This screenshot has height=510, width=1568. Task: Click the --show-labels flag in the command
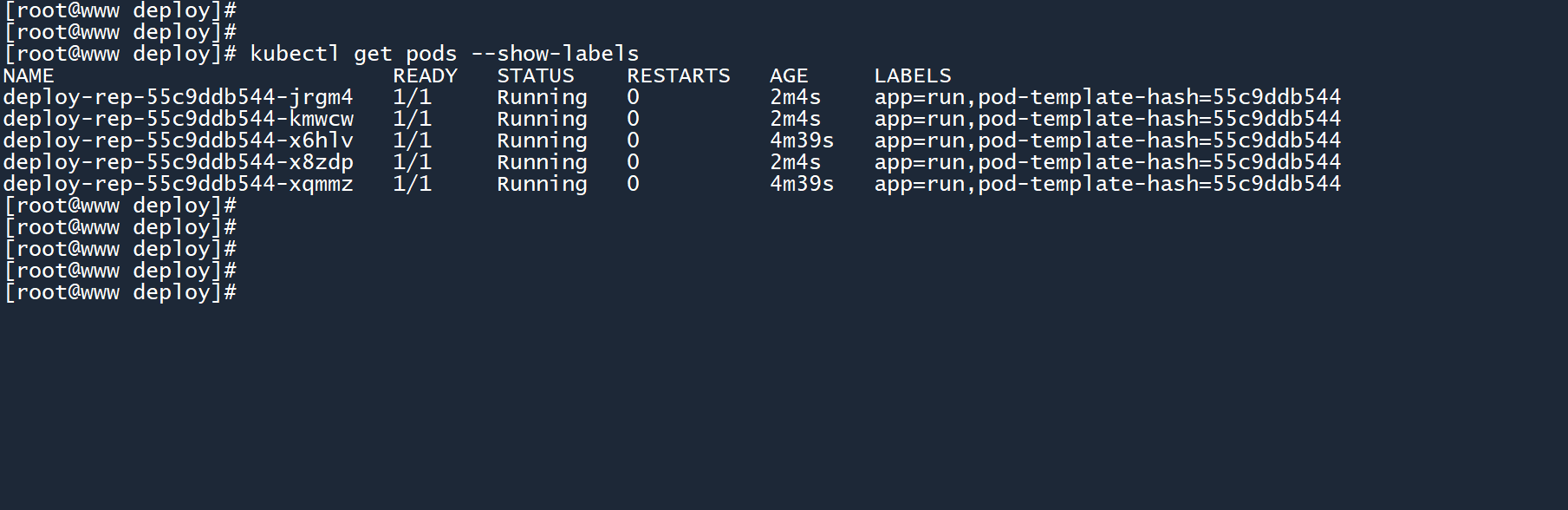[x=555, y=54]
